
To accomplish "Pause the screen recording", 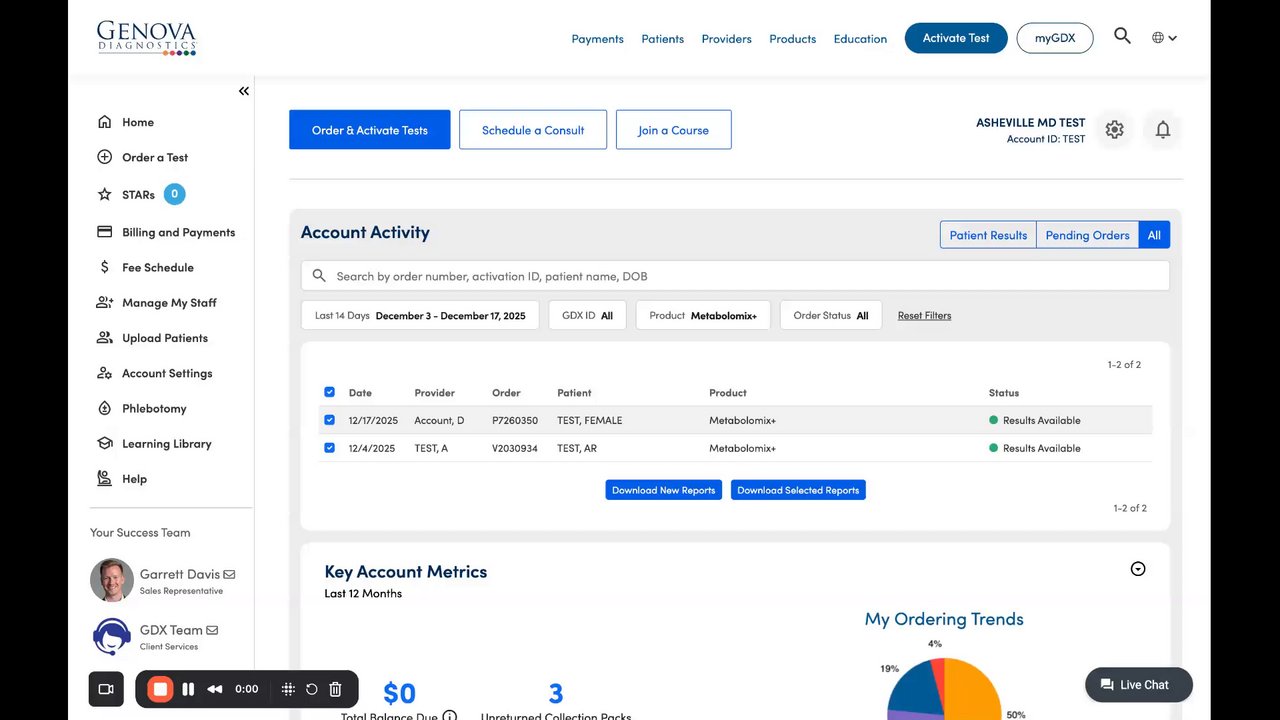I will tap(188, 689).
